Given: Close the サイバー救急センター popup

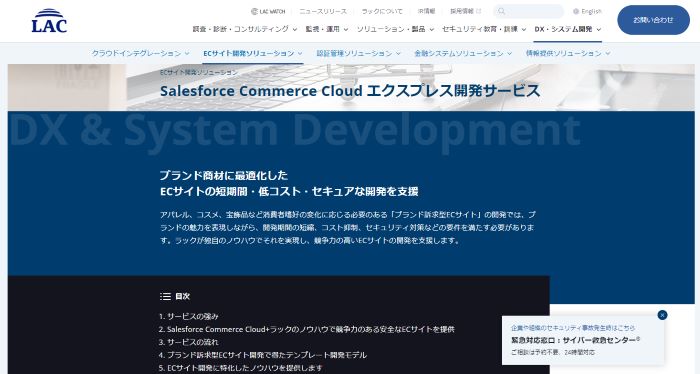Looking at the screenshot, I should (662, 315).
